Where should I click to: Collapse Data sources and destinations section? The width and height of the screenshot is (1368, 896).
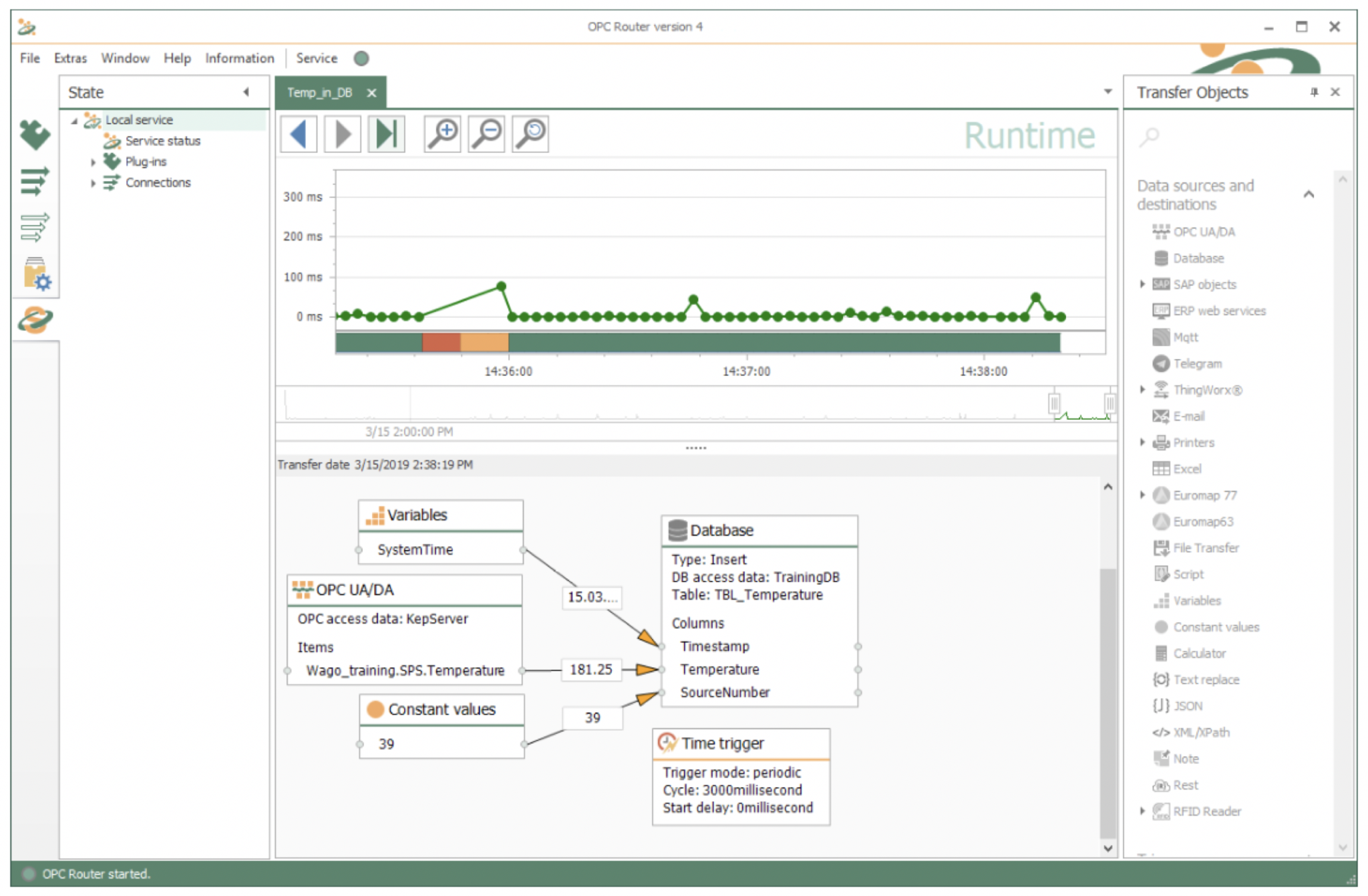click(1309, 195)
